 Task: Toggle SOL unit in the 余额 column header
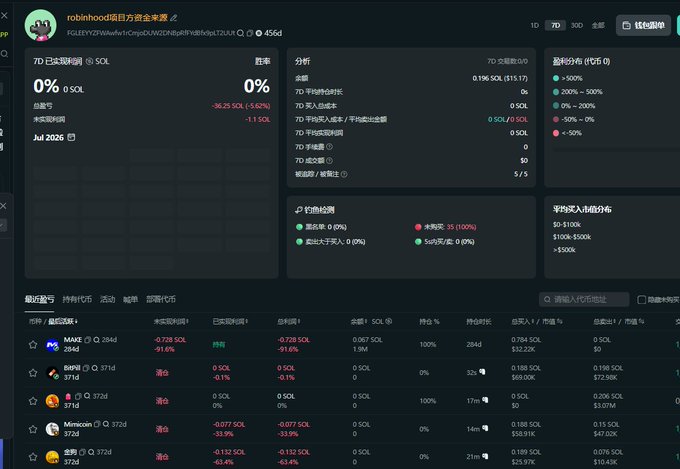click(x=389, y=321)
